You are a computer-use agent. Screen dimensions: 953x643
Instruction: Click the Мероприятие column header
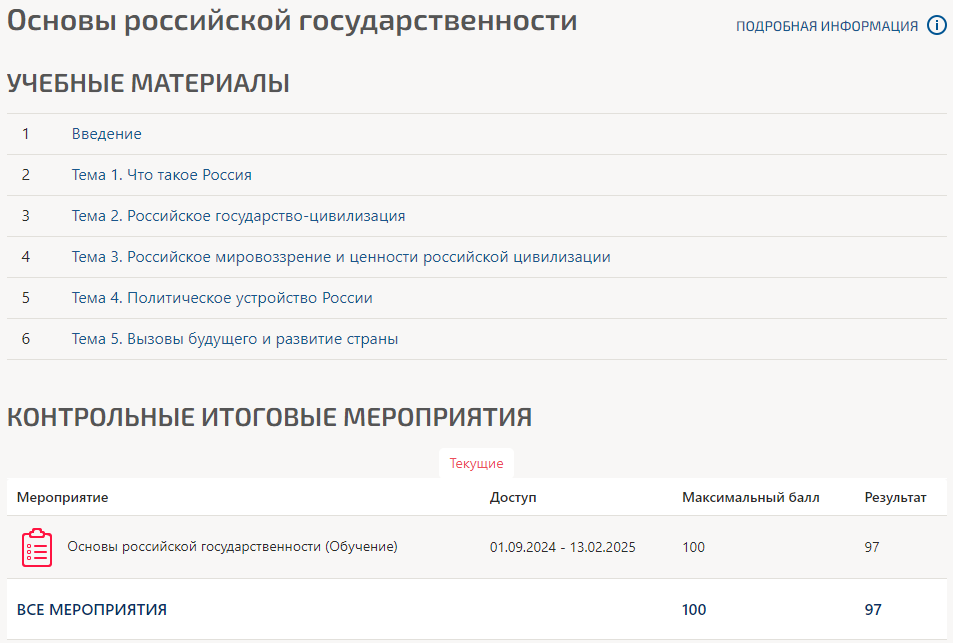[63, 497]
